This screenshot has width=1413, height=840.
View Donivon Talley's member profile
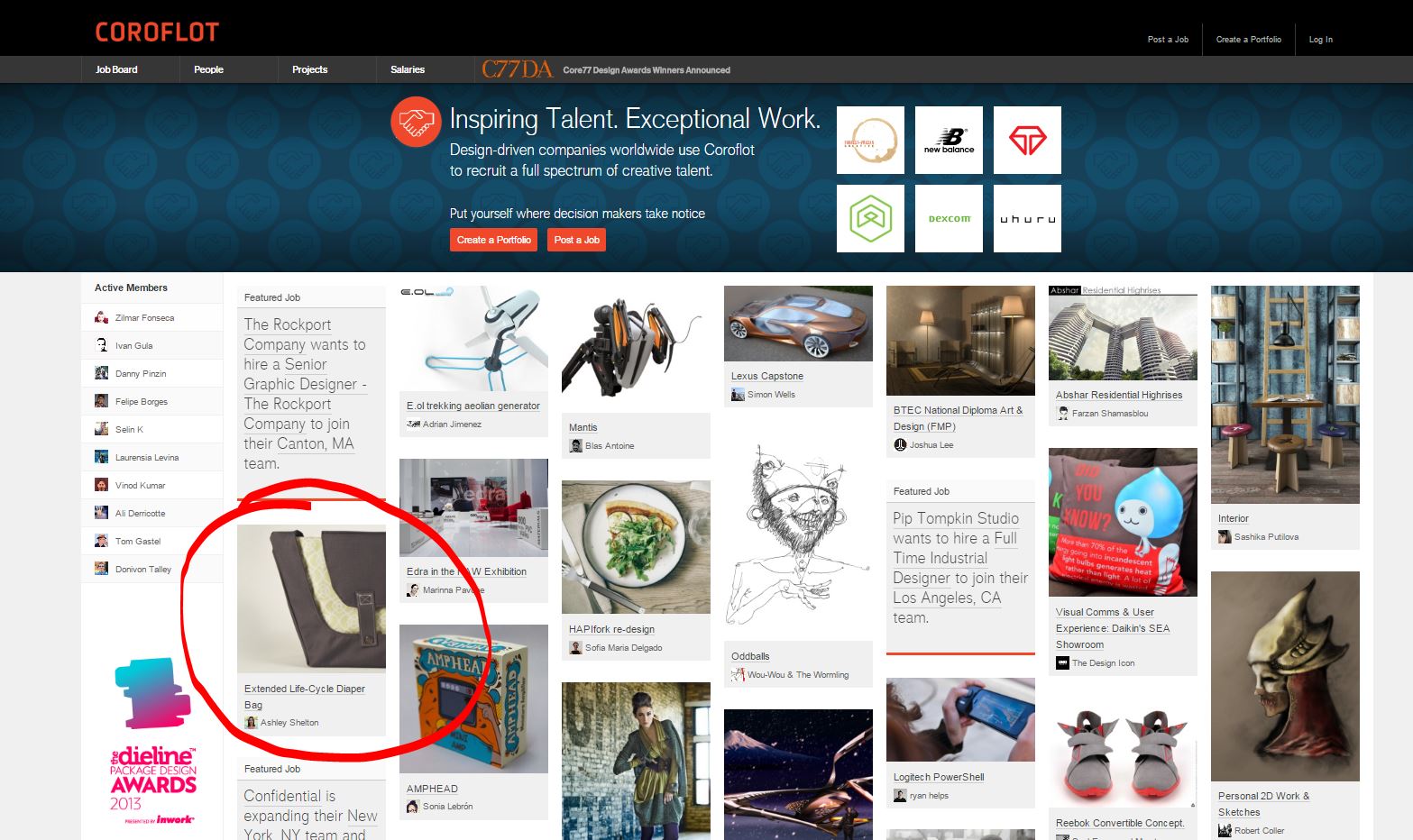(142, 570)
